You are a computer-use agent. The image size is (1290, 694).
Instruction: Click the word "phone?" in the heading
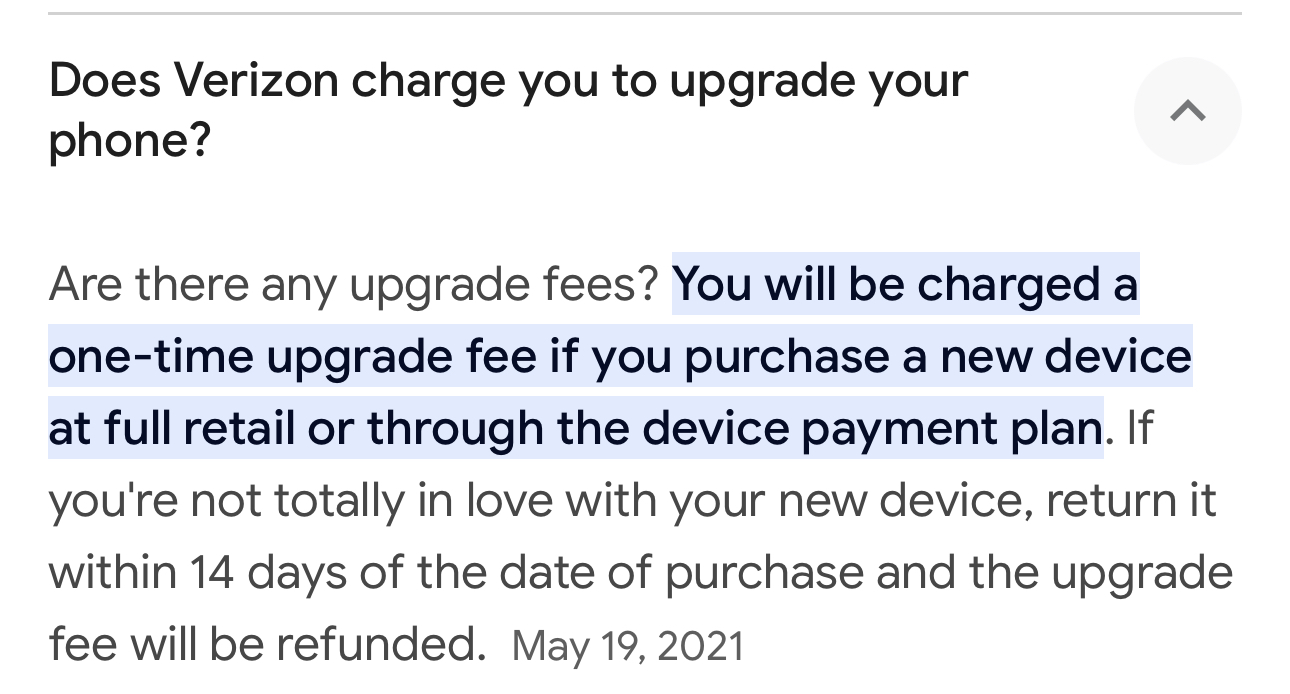(x=130, y=142)
